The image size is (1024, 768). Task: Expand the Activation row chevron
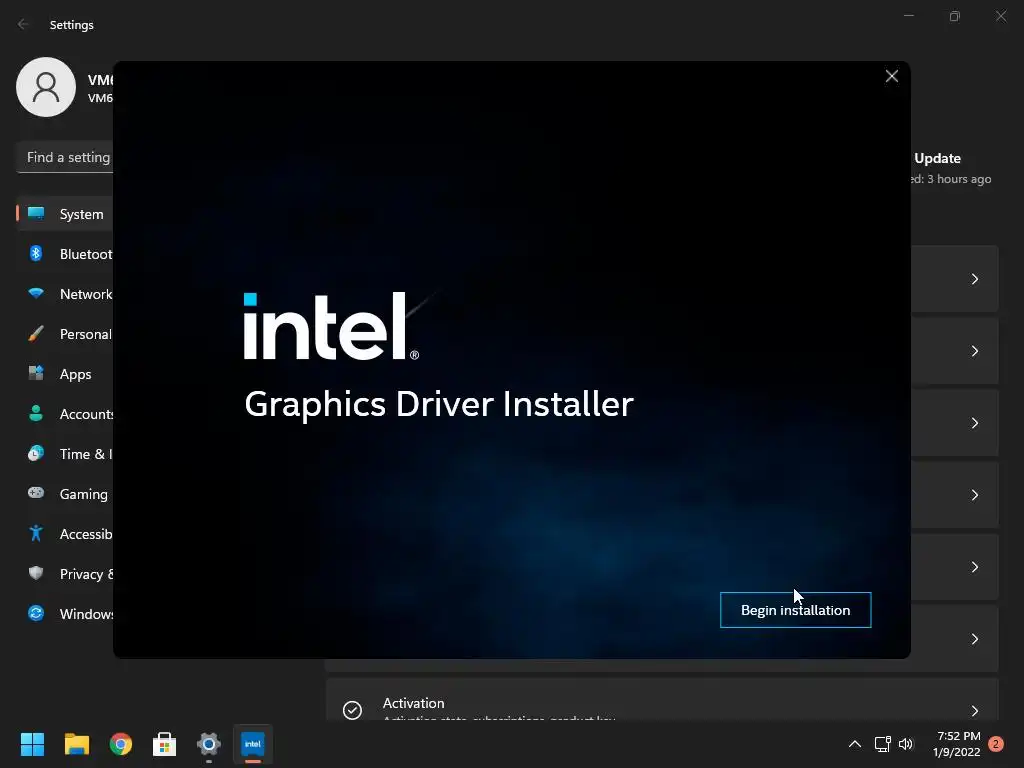(x=974, y=711)
